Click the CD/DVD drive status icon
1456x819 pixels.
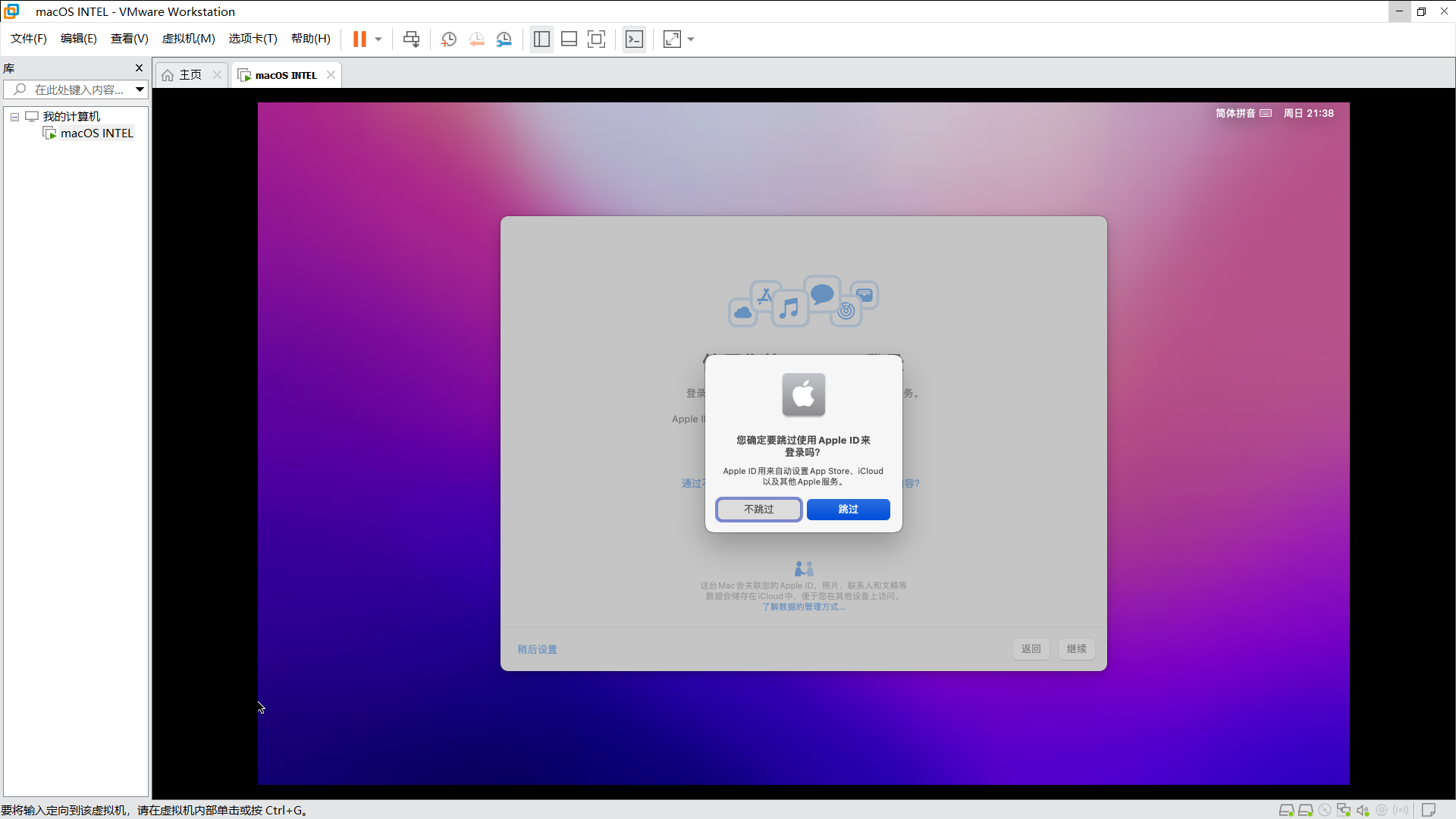pyautogui.click(x=1325, y=810)
